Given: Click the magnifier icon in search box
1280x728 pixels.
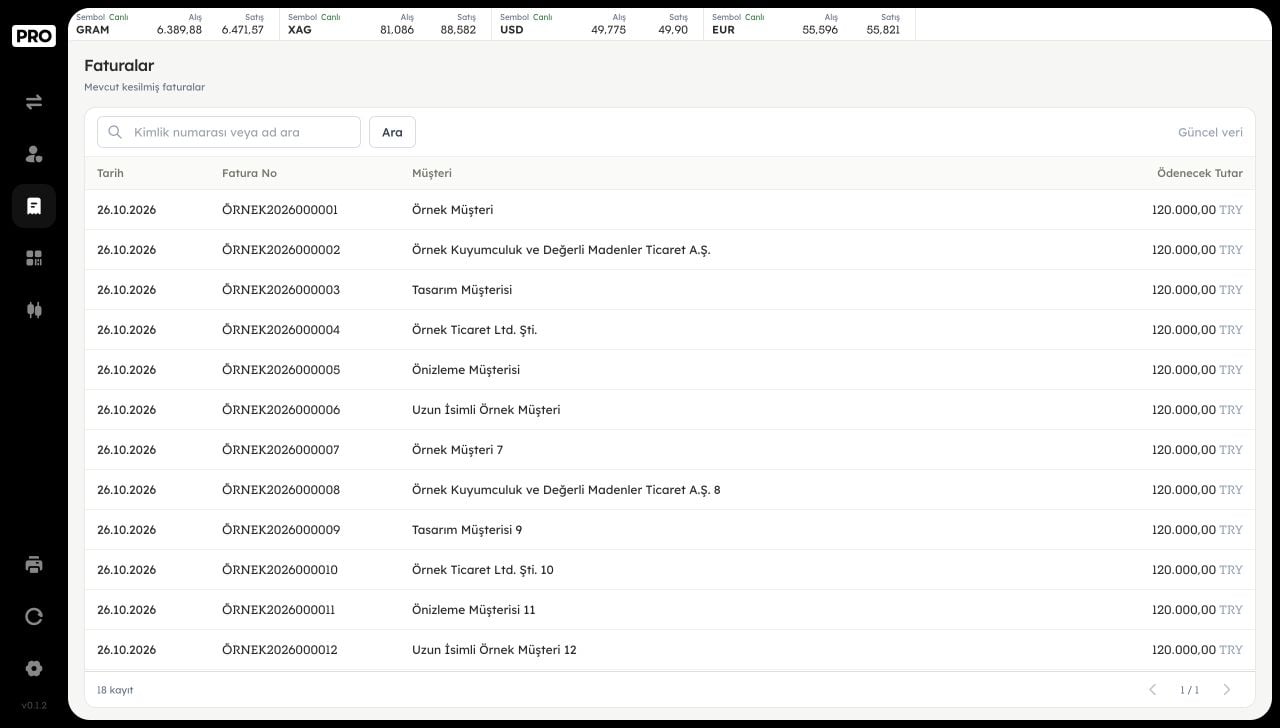Looking at the screenshot, I should [115, 132].
